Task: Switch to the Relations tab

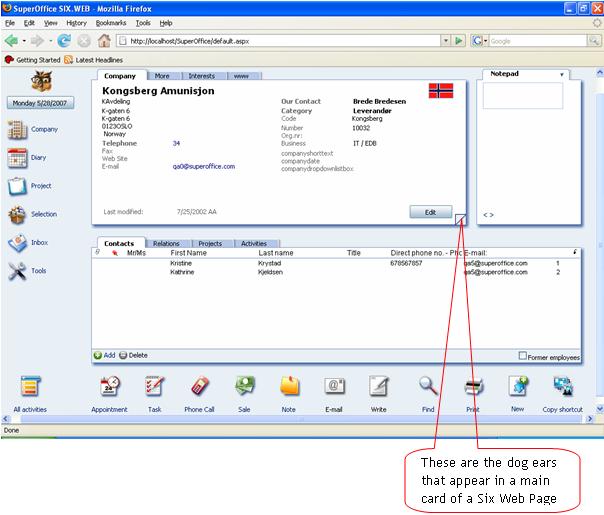Action: point(166,243)
